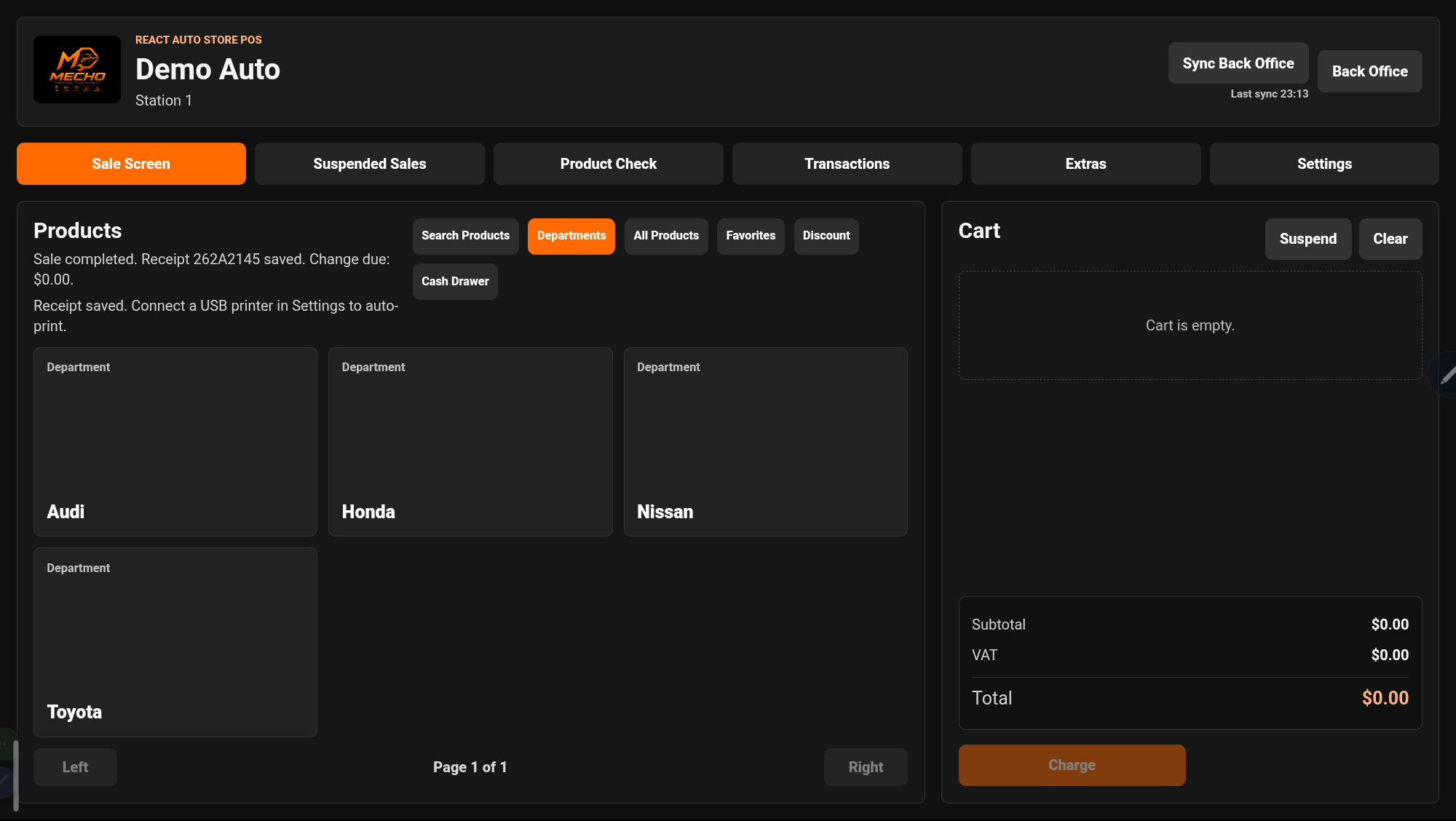The image size is (1456, 821).
Task: Click the Cart panel heading
Action: pyautogui.click(x=979, y=231)
